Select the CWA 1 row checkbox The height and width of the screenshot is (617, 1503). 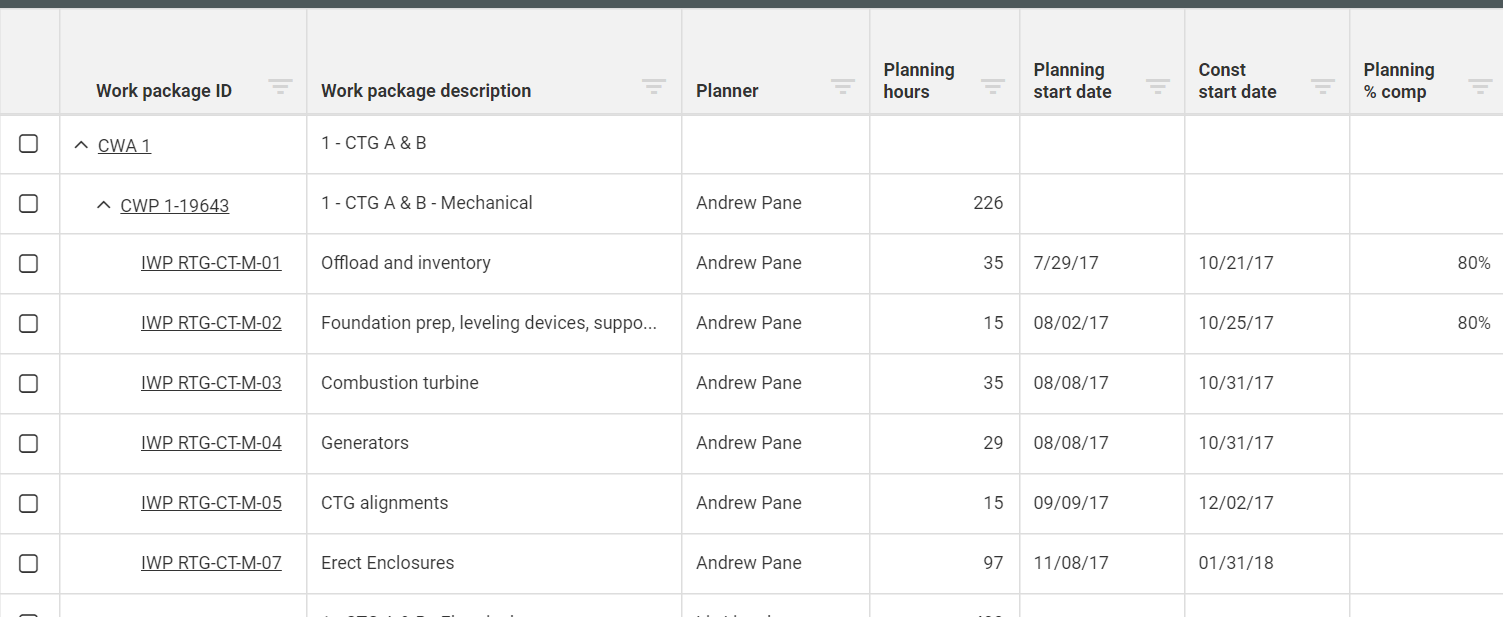(x=29, y=144)
